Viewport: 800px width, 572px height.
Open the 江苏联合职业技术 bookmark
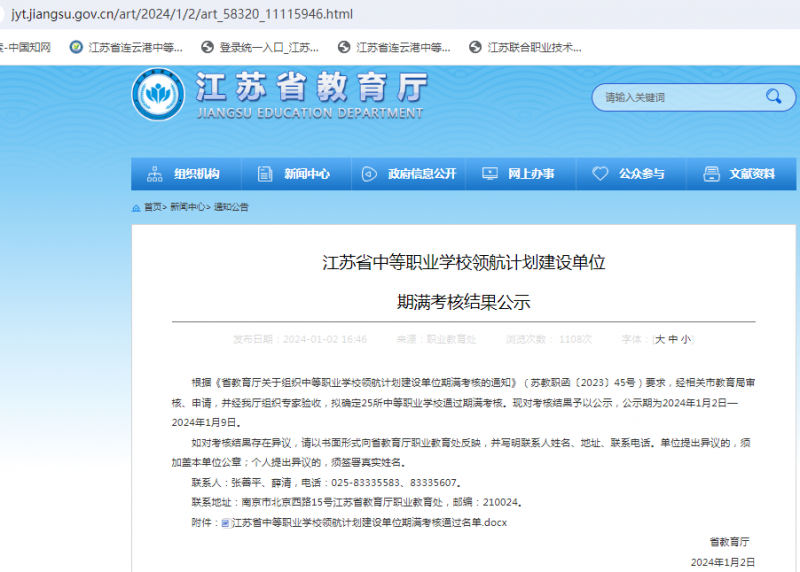coord(533,47)
